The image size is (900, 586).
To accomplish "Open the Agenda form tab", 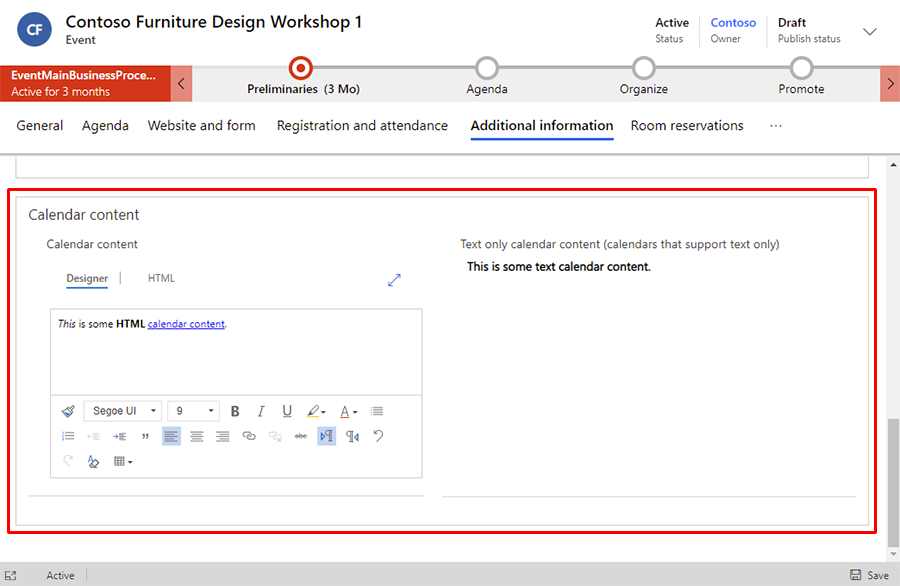I will [x=105, y=126].
